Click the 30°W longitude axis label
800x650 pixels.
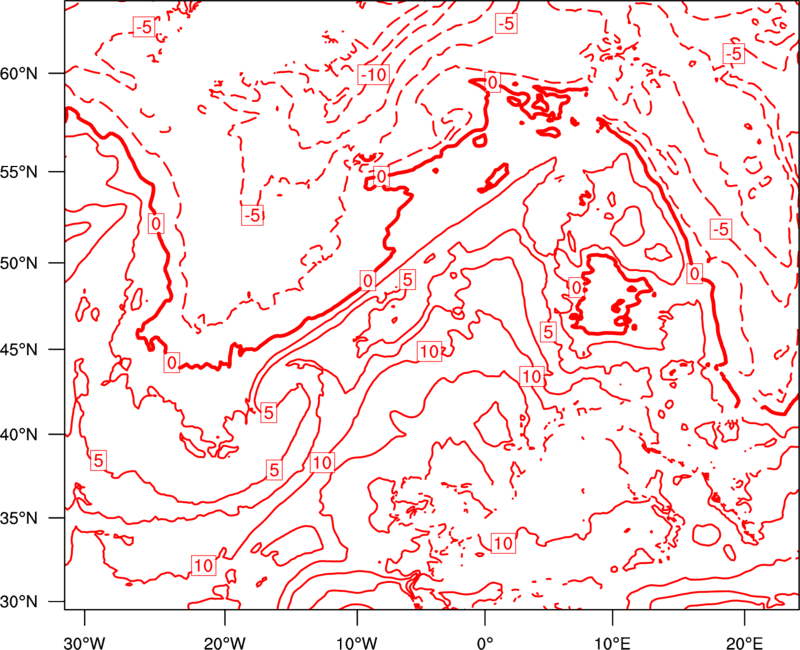(x=85, y=642)
